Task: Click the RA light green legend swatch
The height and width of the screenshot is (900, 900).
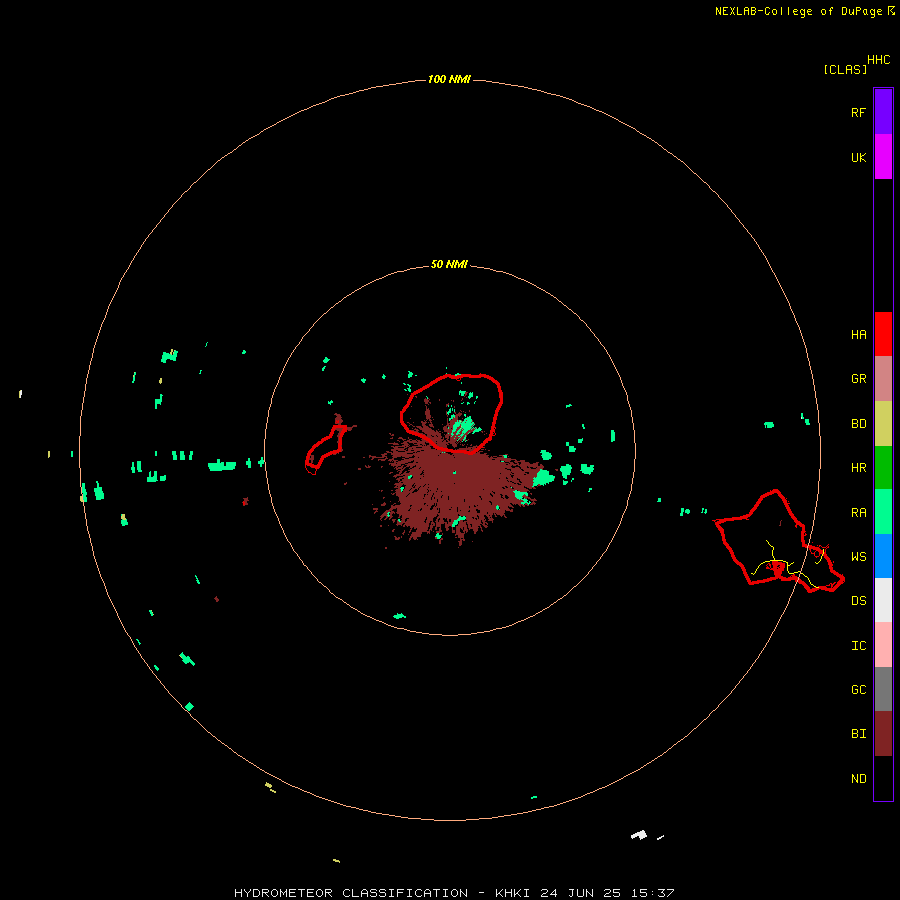Action: (883, 512)
